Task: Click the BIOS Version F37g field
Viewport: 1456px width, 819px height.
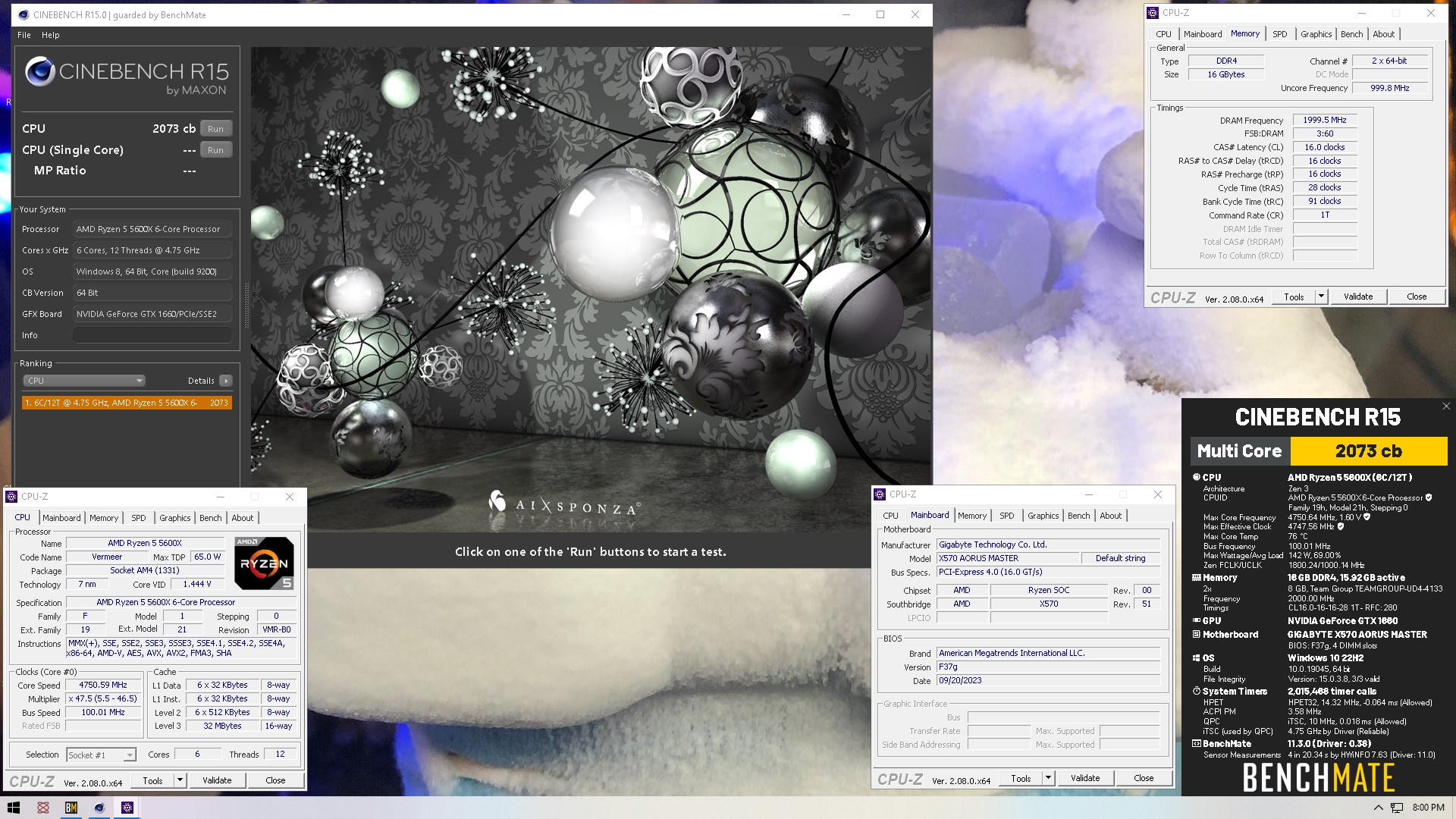Action: 1049,667
